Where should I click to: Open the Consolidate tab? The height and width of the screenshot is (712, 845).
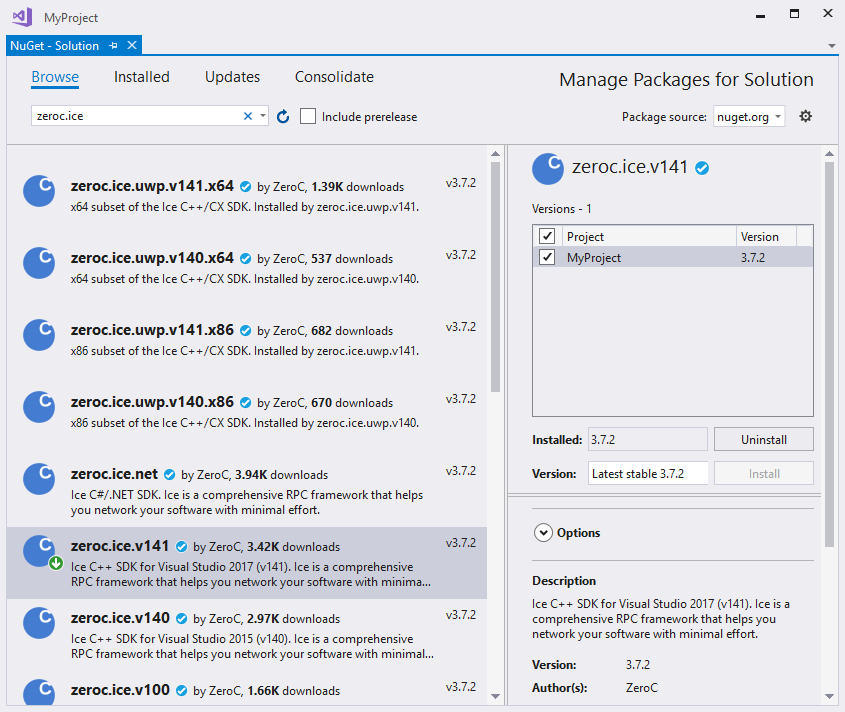[334, 77]
